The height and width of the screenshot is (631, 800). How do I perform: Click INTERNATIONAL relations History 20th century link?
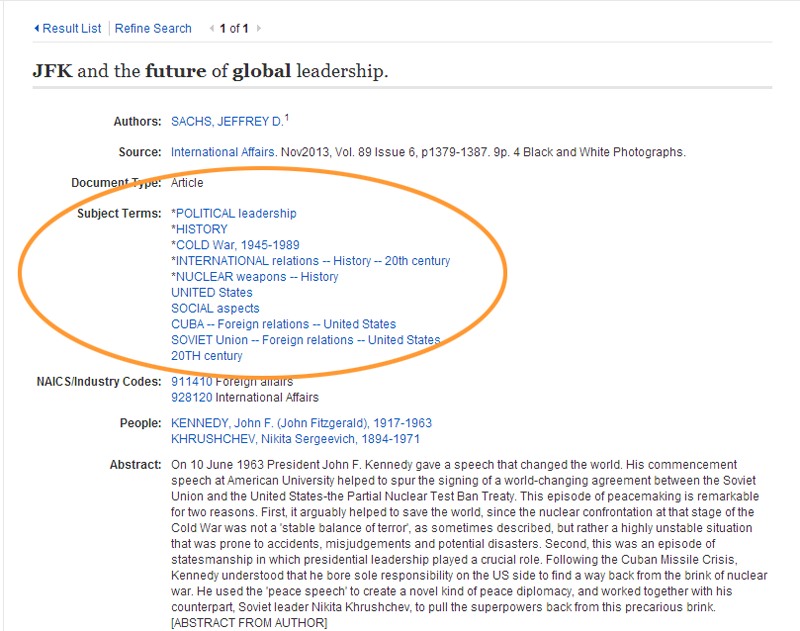click(x=312, y=261)
